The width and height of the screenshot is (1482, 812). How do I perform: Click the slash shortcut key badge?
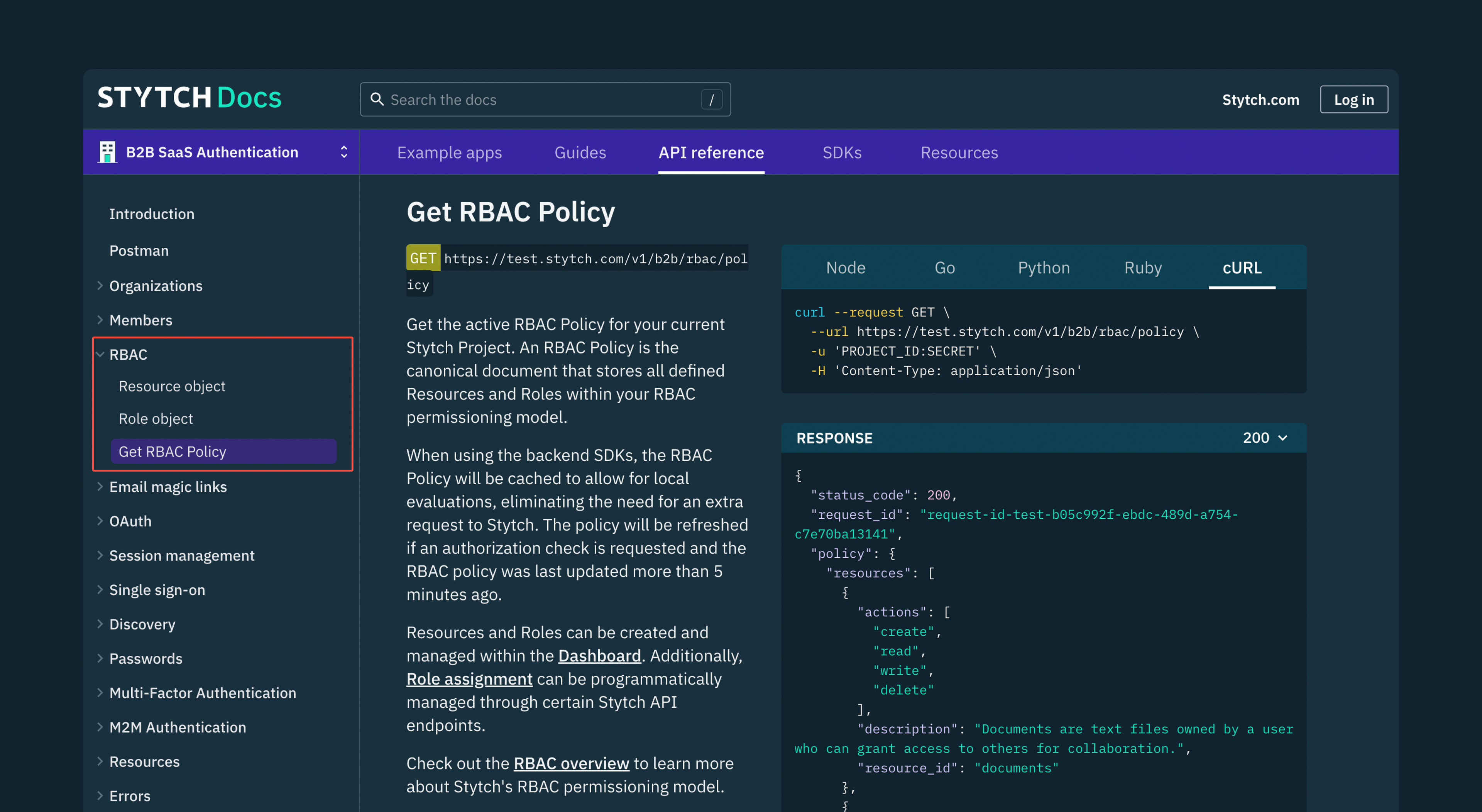[711, 100]
